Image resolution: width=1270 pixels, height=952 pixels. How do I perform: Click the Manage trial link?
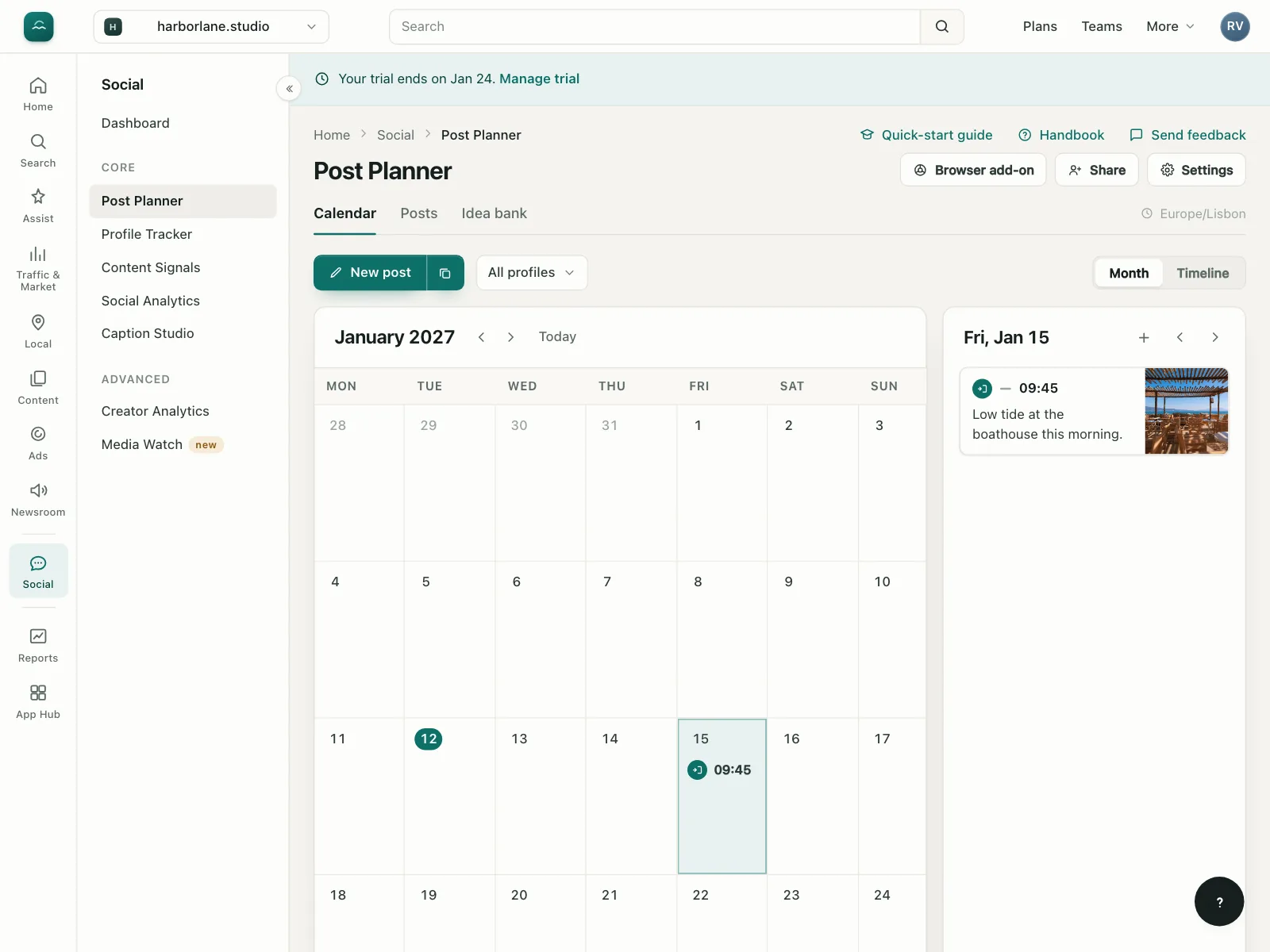539,79
